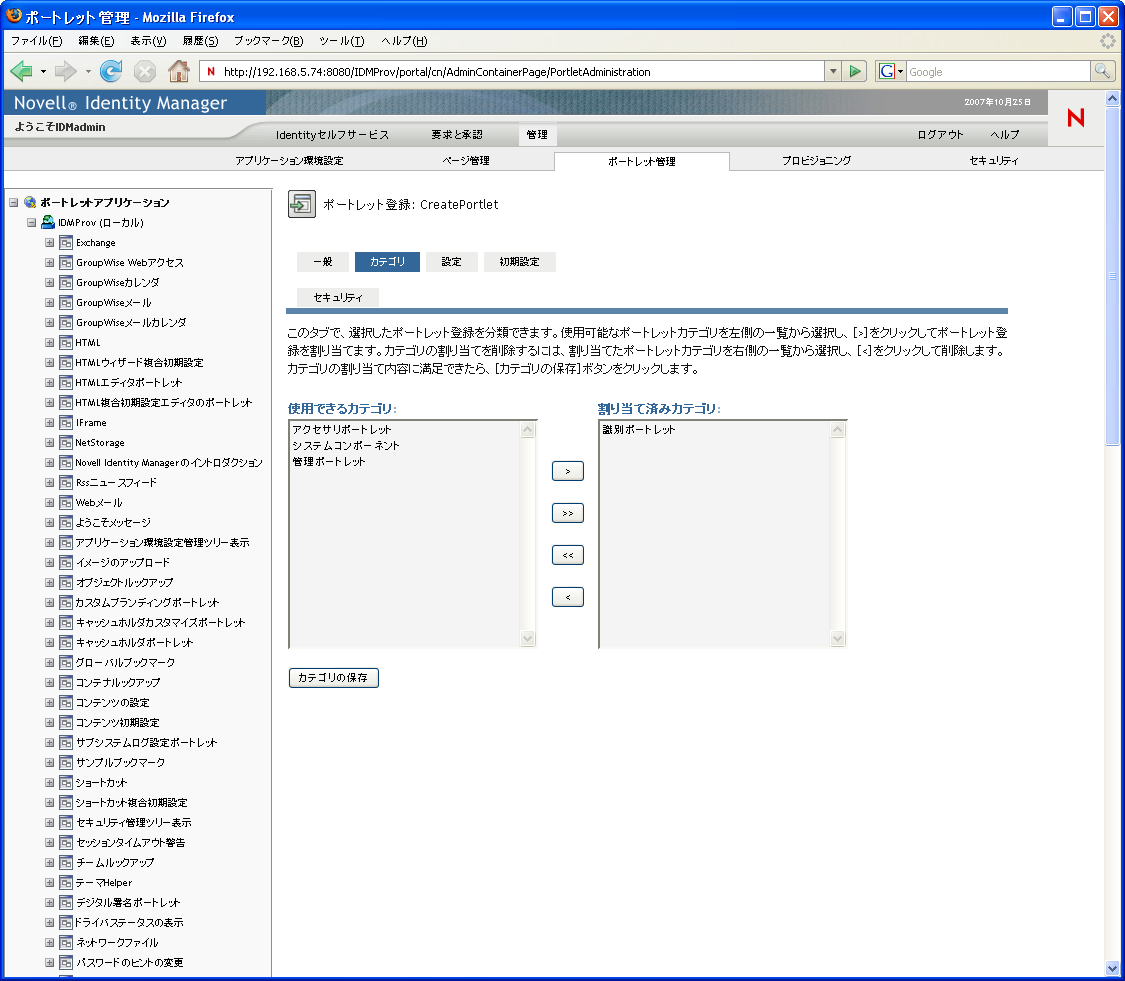Image resolution: width=1125 pixels, height=981 pixels.
Task: Switch to the 初期設定 tab
Action: pos(519,262)
